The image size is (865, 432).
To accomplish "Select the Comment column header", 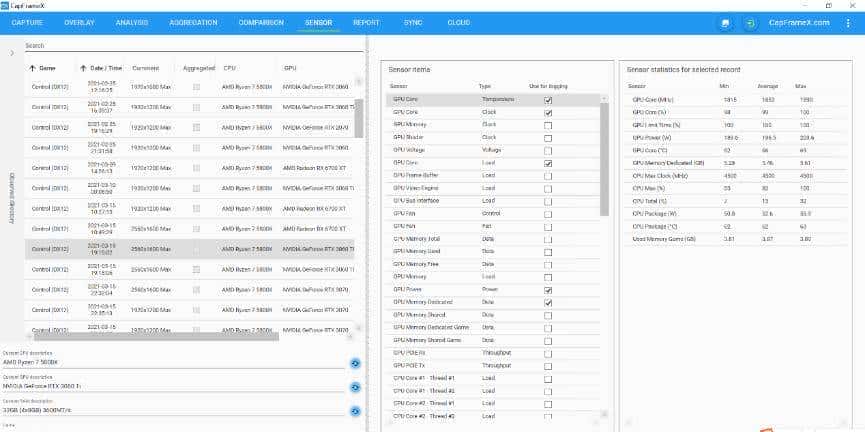I will (x=146, y=68).
